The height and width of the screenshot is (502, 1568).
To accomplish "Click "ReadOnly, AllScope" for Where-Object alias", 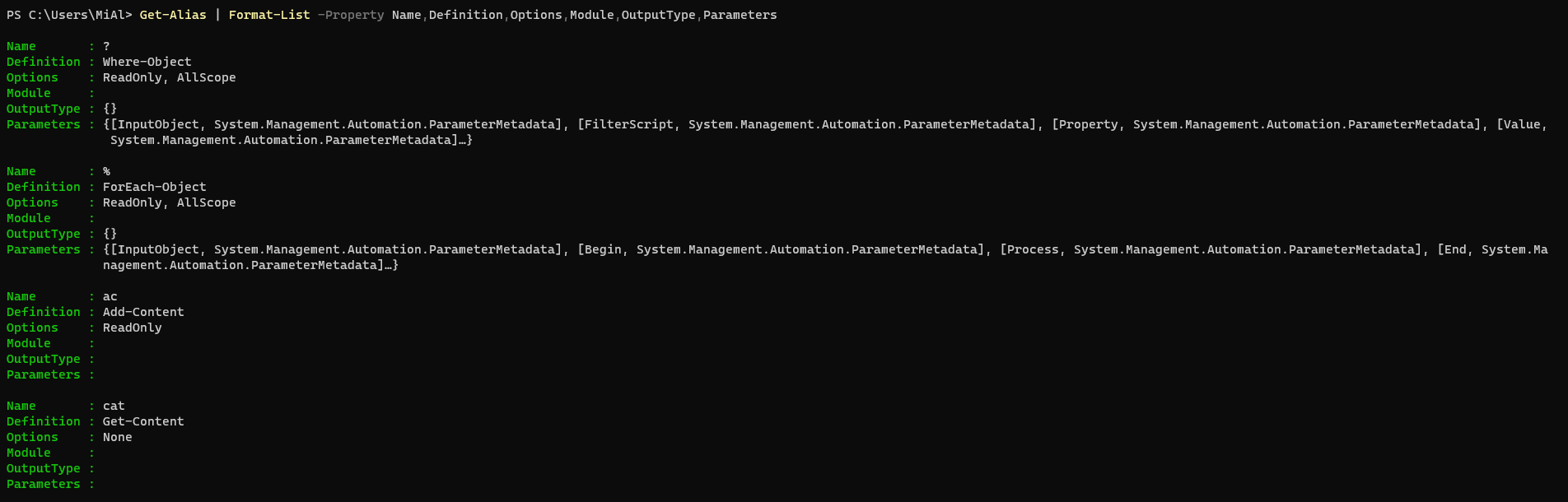I will pyautogui.click(x=169, y=77).
